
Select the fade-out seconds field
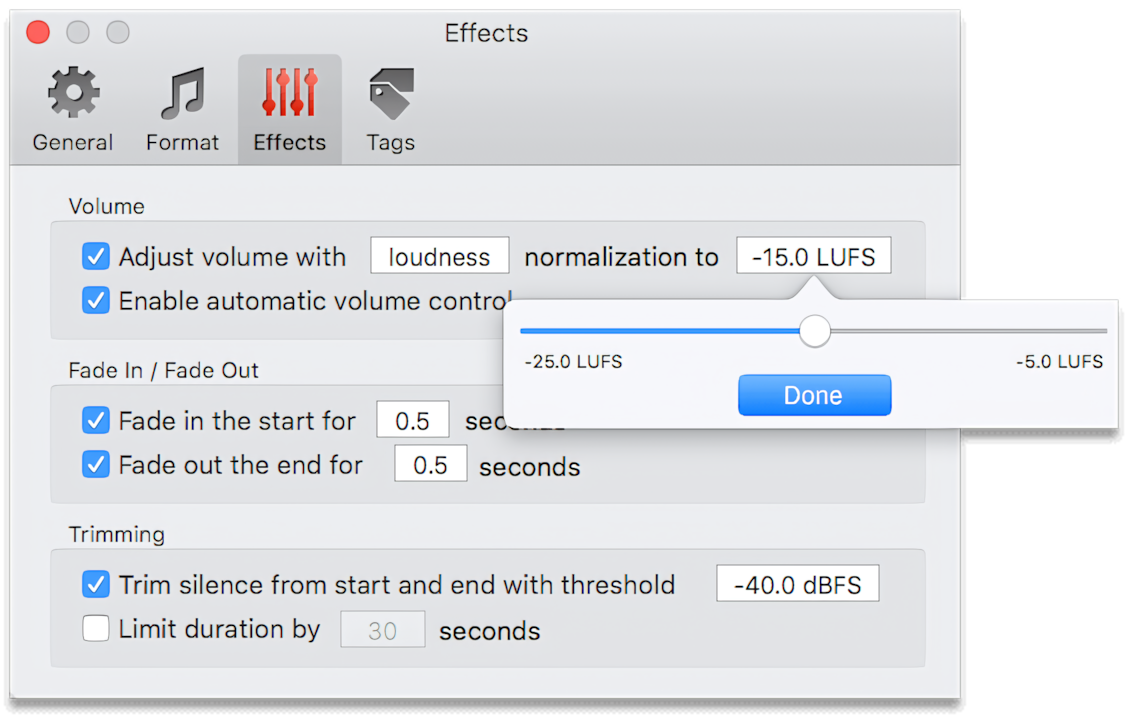(430, 464)
